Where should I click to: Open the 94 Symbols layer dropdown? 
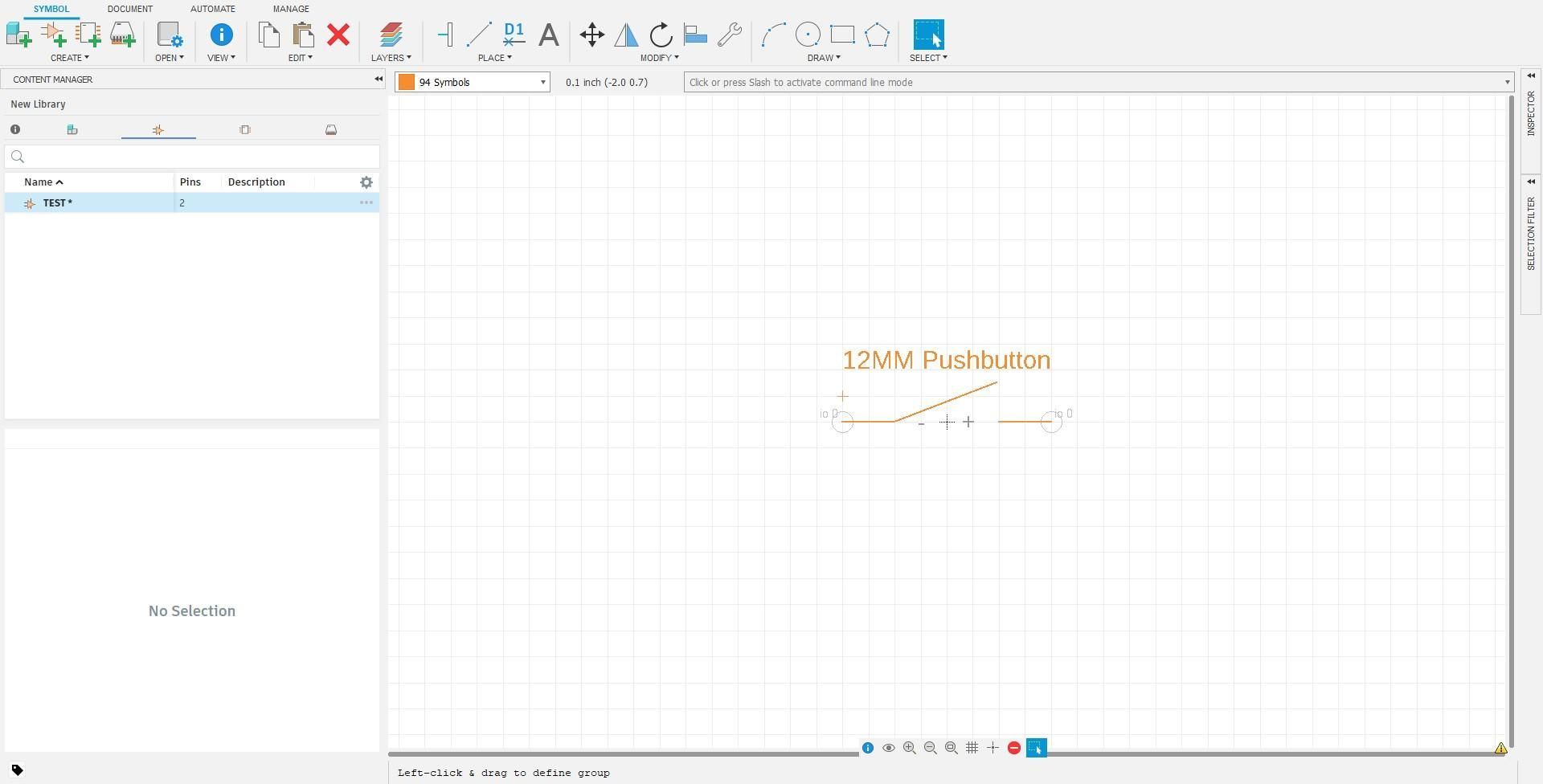[x=543, y=82]
